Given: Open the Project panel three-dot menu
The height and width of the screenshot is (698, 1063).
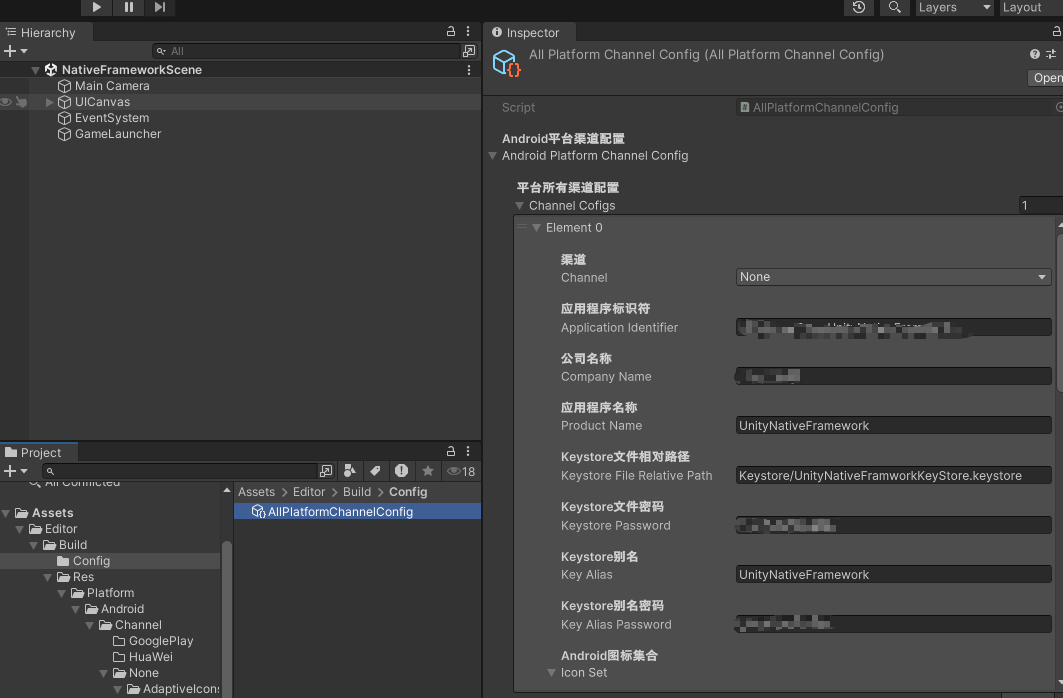Looking at the screenshot, I should point(468,451).
